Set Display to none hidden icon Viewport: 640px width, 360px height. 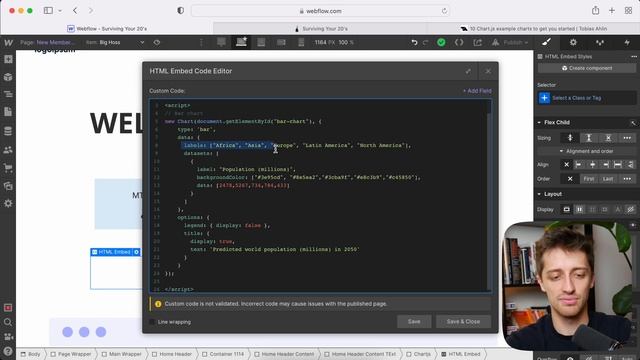tap(631, 209)
